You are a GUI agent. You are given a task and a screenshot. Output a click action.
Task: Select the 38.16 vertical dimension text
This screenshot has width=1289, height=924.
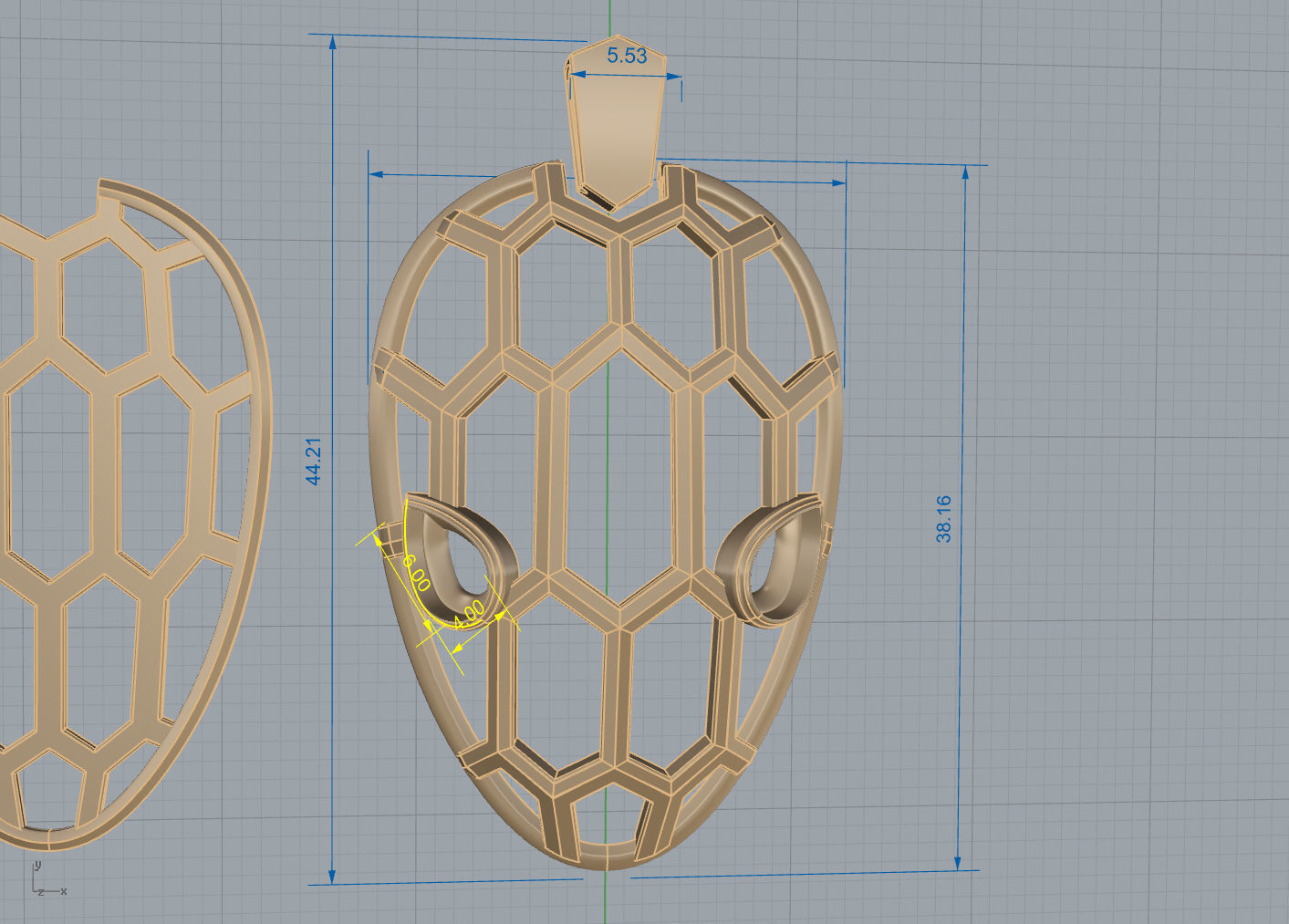coord(943,519)
